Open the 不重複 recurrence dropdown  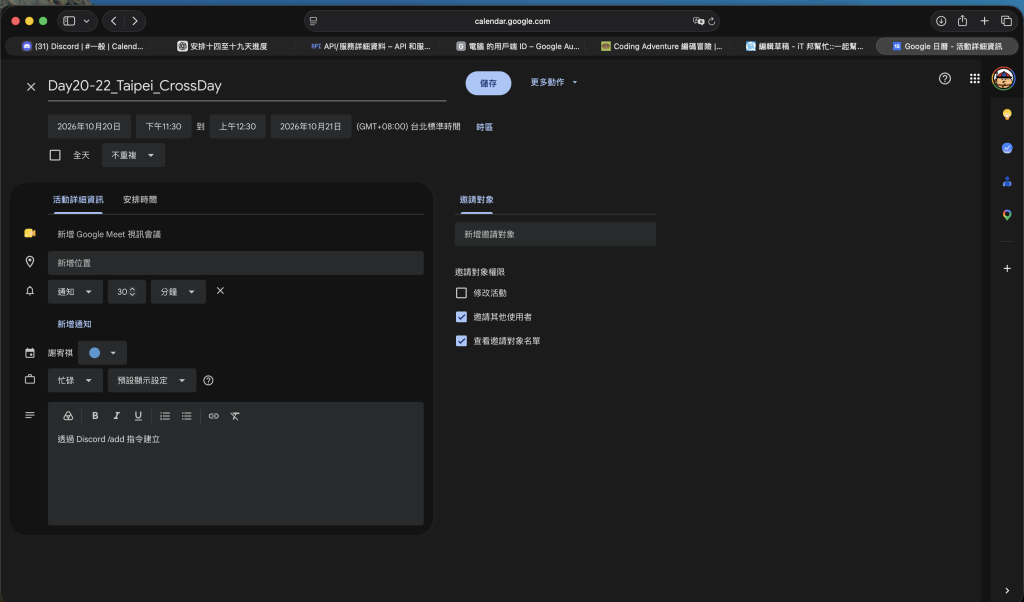[x=133, y=155]
